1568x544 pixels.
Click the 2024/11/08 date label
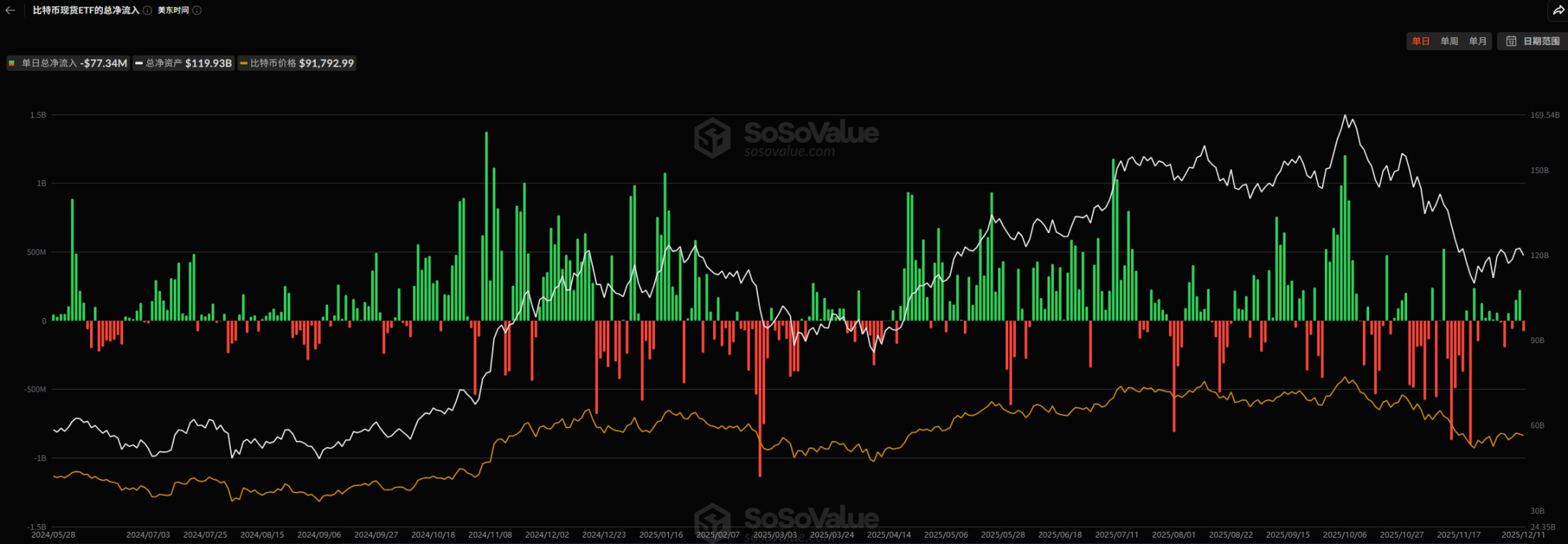pos(490,535)
